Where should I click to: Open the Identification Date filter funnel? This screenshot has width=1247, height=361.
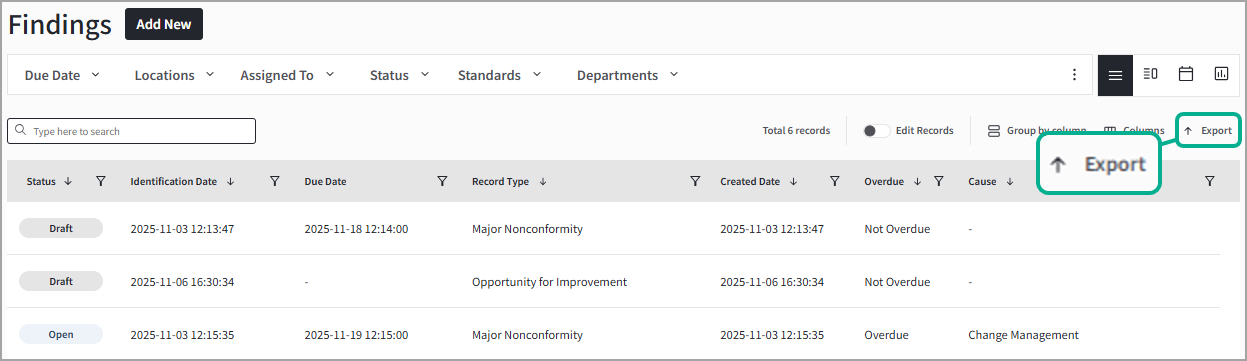click(275, 181)
